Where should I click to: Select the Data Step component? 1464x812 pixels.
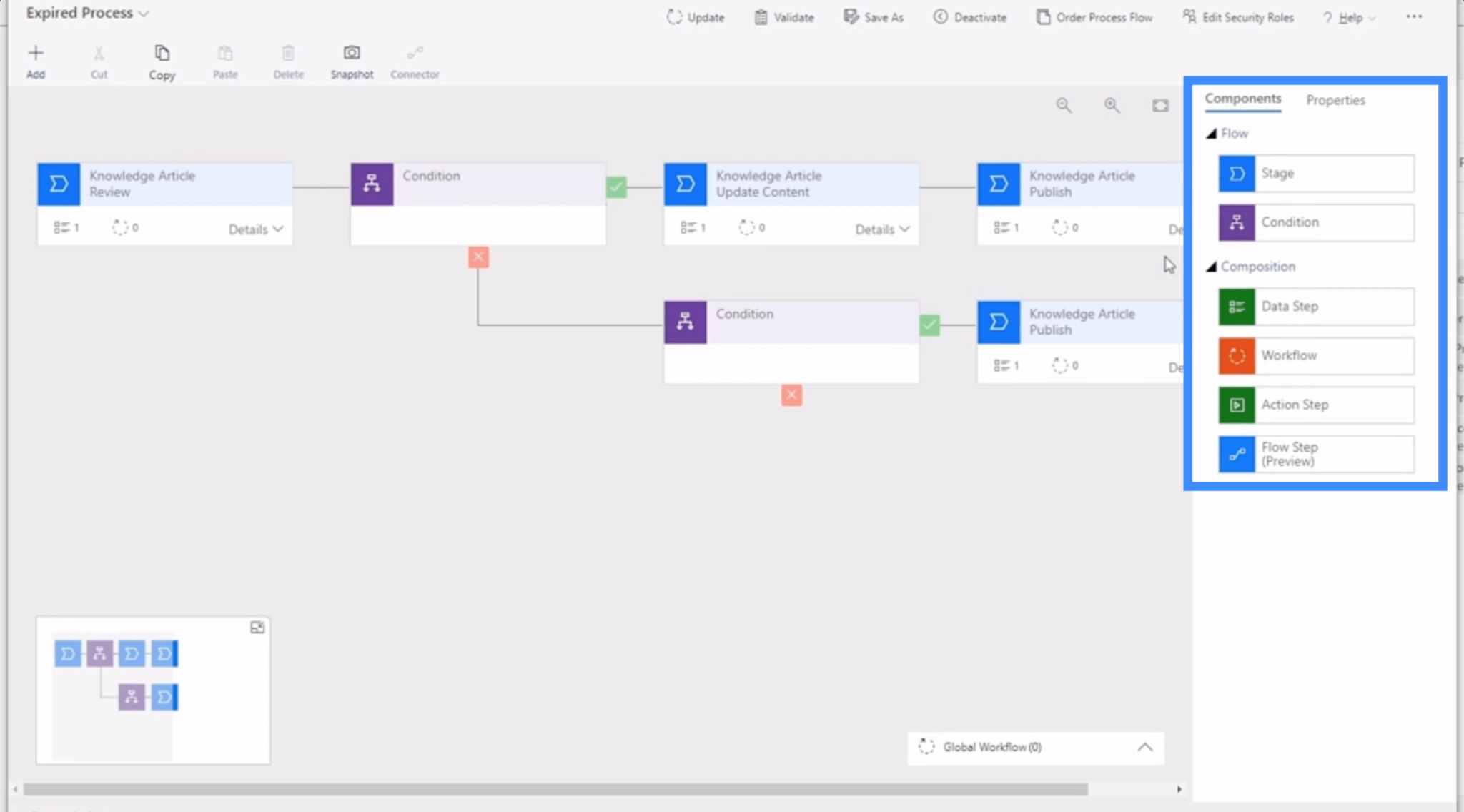click(1316, 307)
